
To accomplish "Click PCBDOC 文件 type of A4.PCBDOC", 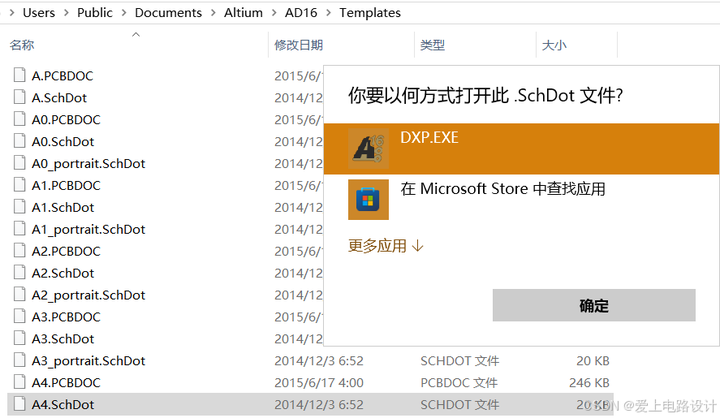I will coord(459,383).
